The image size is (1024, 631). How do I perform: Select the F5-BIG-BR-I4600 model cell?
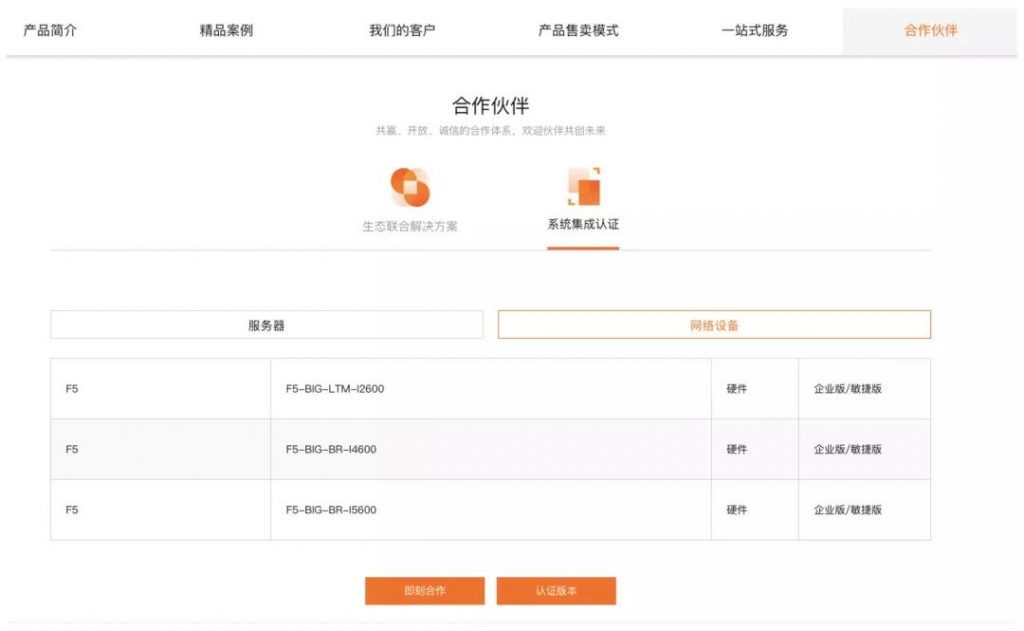[x=490, y=449]
